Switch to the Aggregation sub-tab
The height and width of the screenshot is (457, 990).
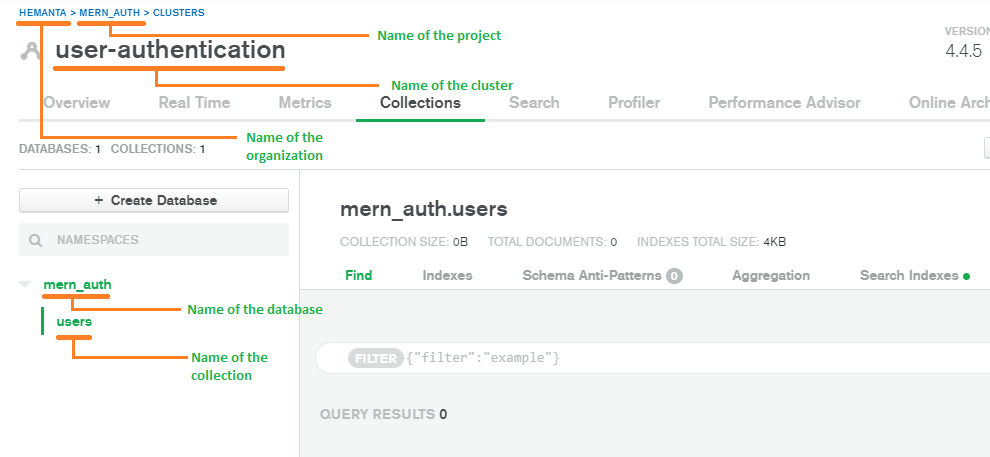click(x=770, y=275)
